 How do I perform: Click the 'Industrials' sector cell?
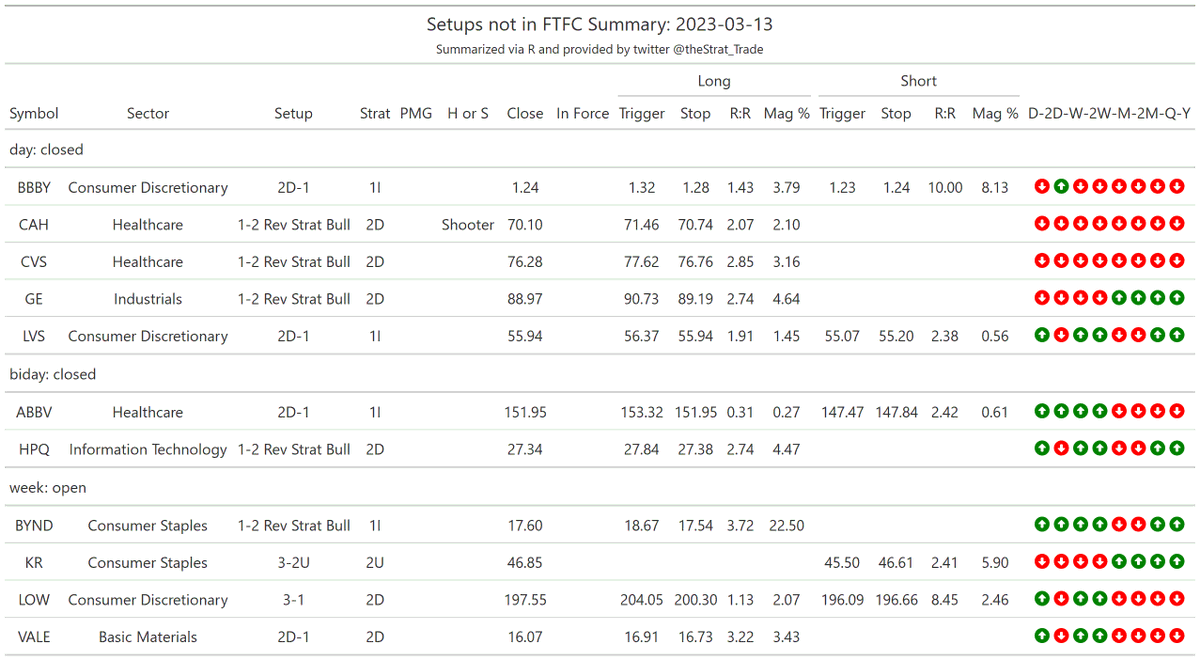click(148, 298)
